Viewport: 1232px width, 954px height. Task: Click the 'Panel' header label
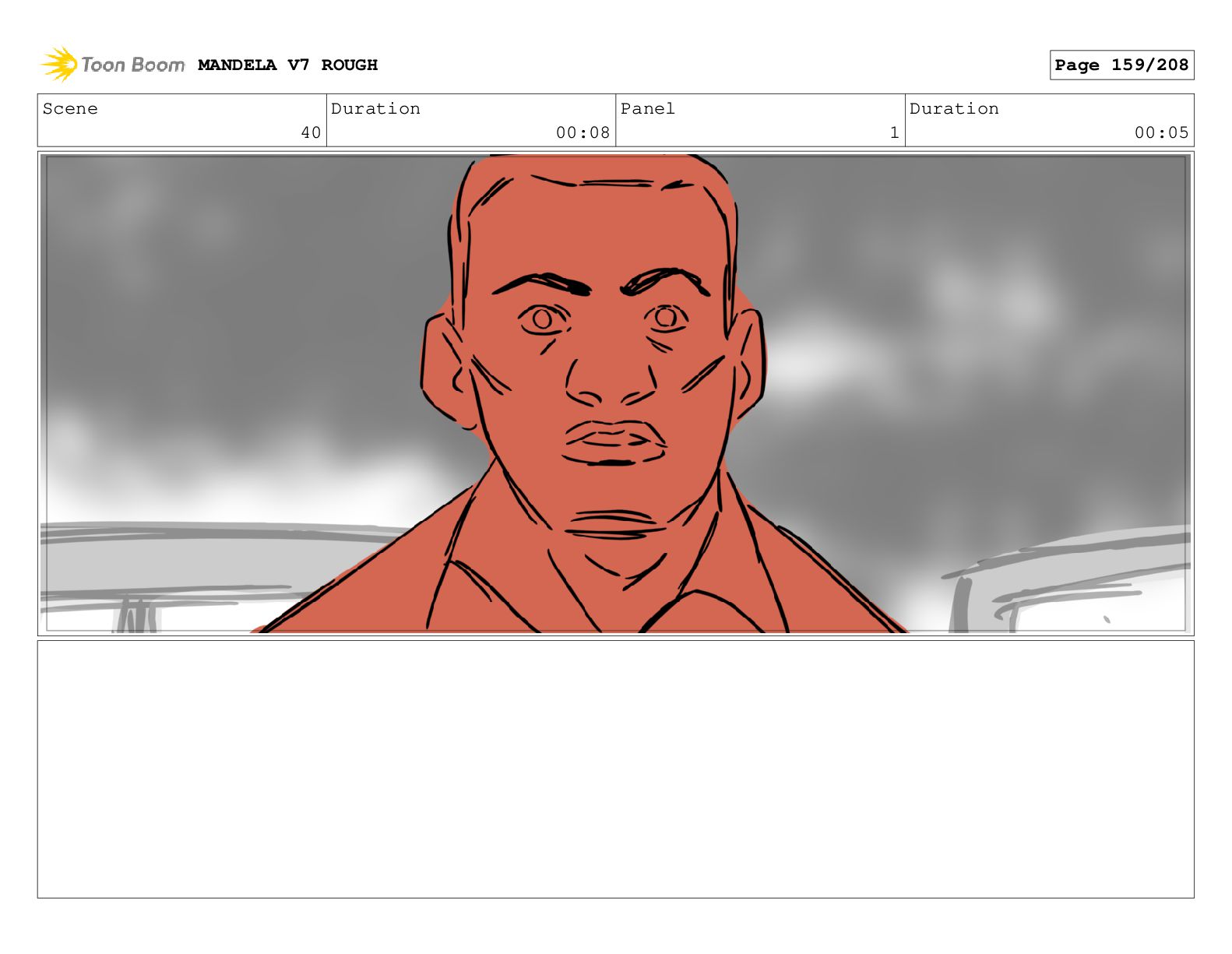coord(648,109)
